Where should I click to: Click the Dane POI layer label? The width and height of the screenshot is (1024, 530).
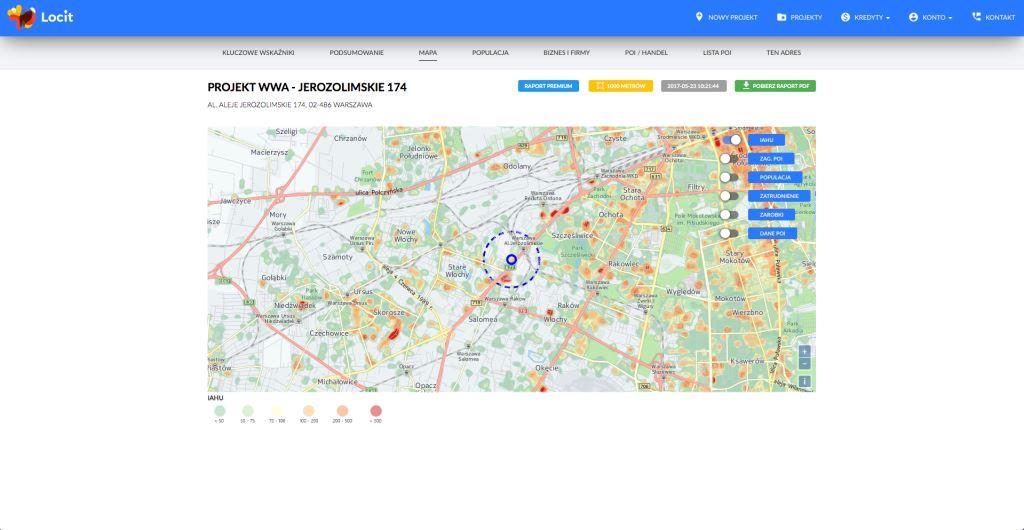click(772, 233)
